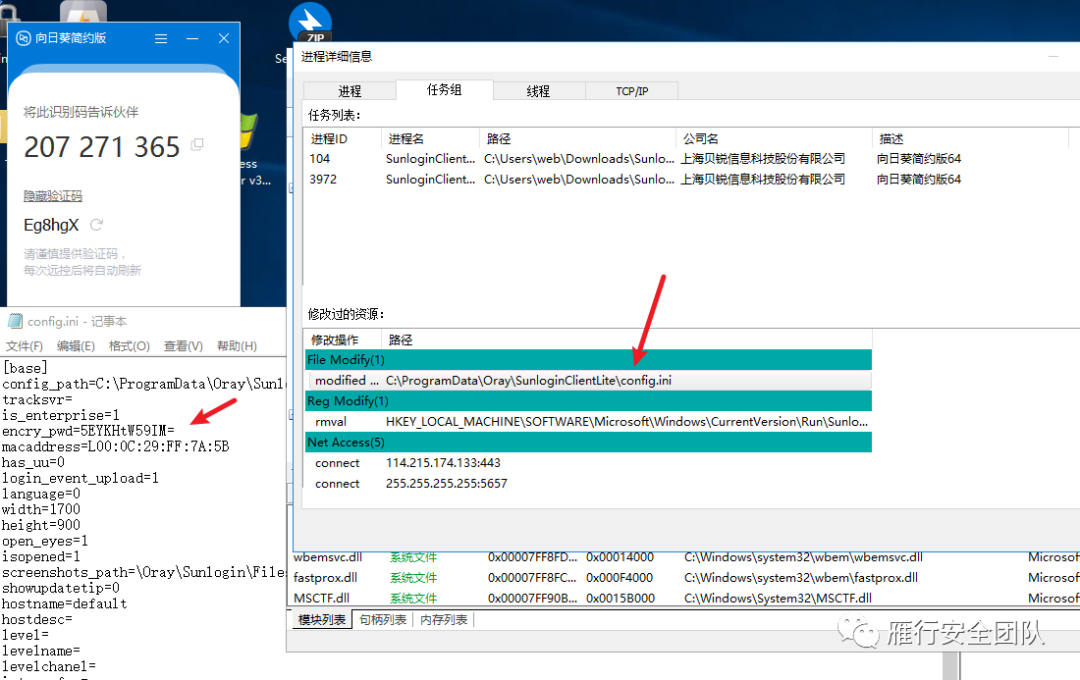1080x680 pixels.
Task: Open Notepad 帮助(H) menu
Action: click(237, 346)
